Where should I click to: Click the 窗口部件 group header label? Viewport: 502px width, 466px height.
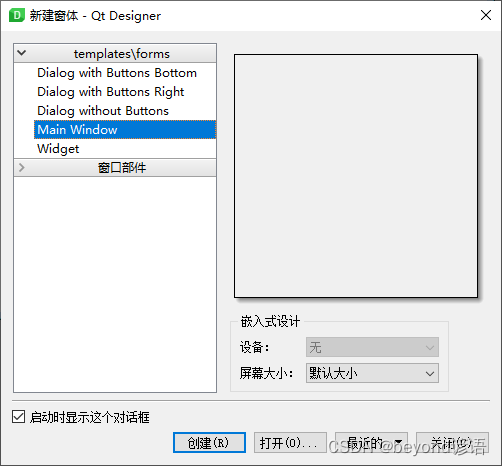(122, 168)
